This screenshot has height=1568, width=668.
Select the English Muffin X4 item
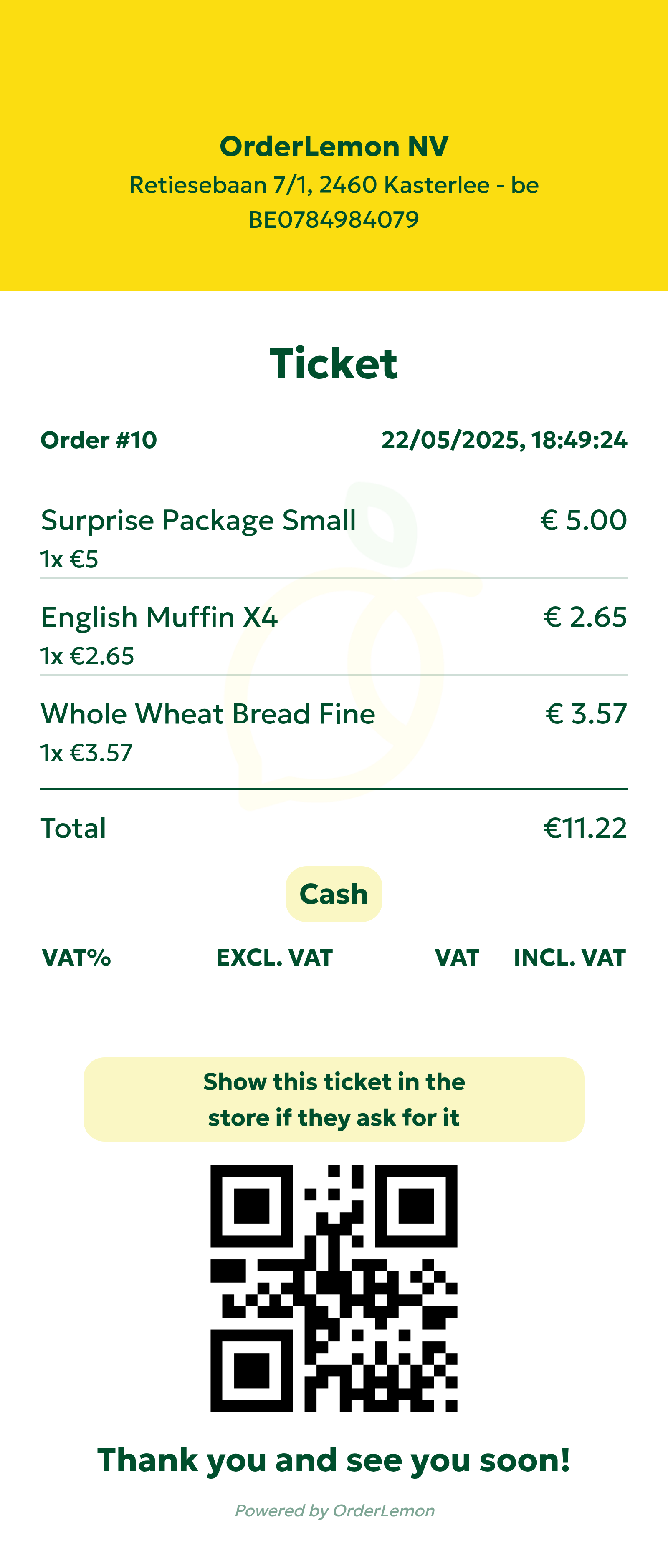[x=159, y=617]
